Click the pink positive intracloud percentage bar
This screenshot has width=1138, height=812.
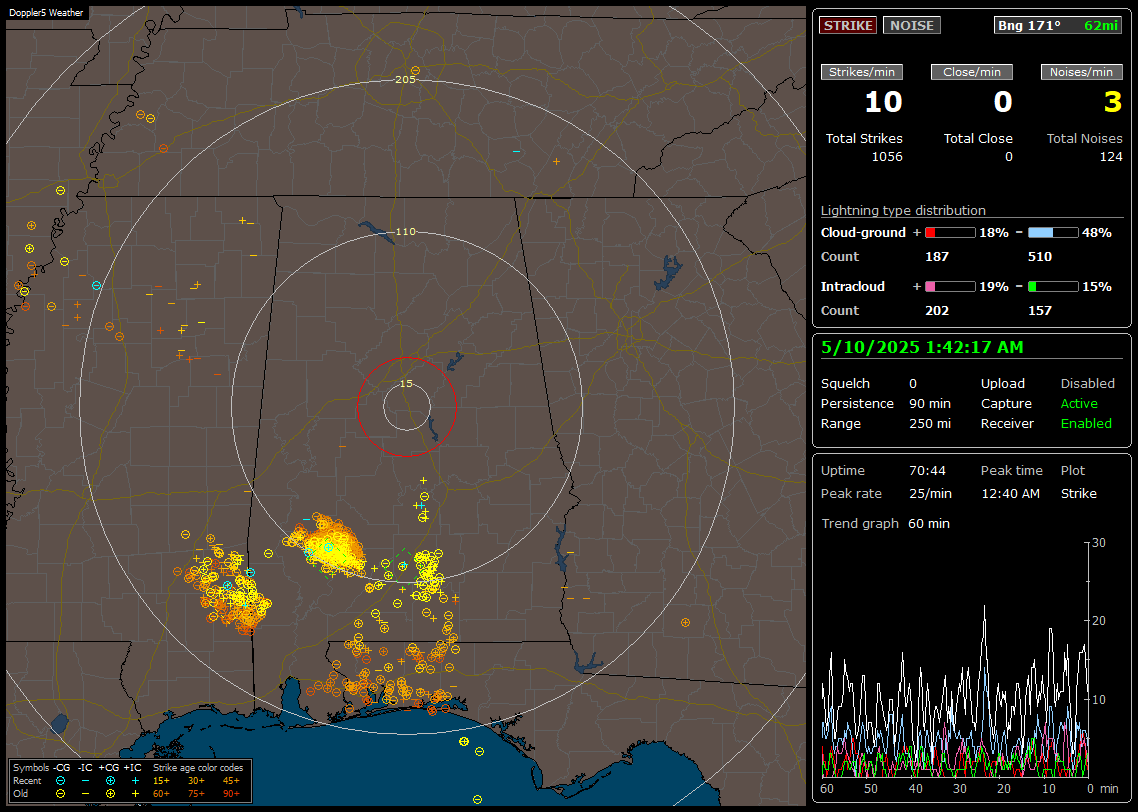pos(950,287)
